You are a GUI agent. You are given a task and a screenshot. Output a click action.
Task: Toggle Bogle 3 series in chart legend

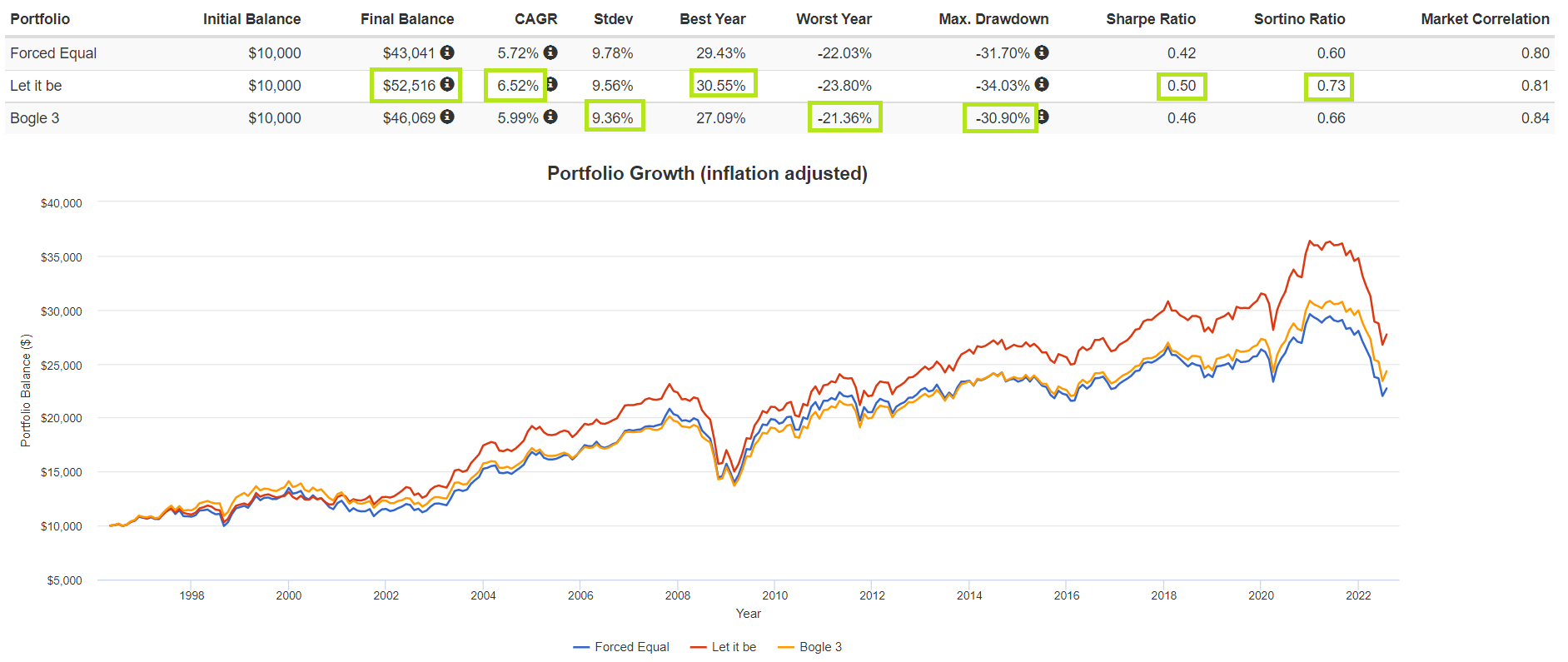pos(809,647)
